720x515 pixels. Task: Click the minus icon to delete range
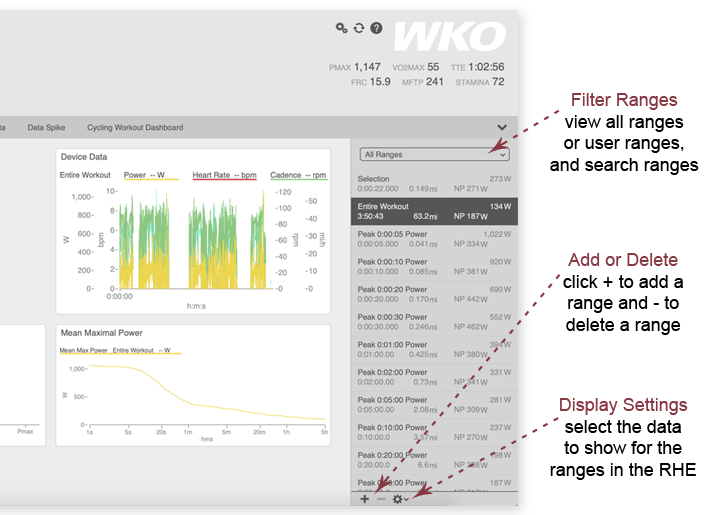coord(381,499)
